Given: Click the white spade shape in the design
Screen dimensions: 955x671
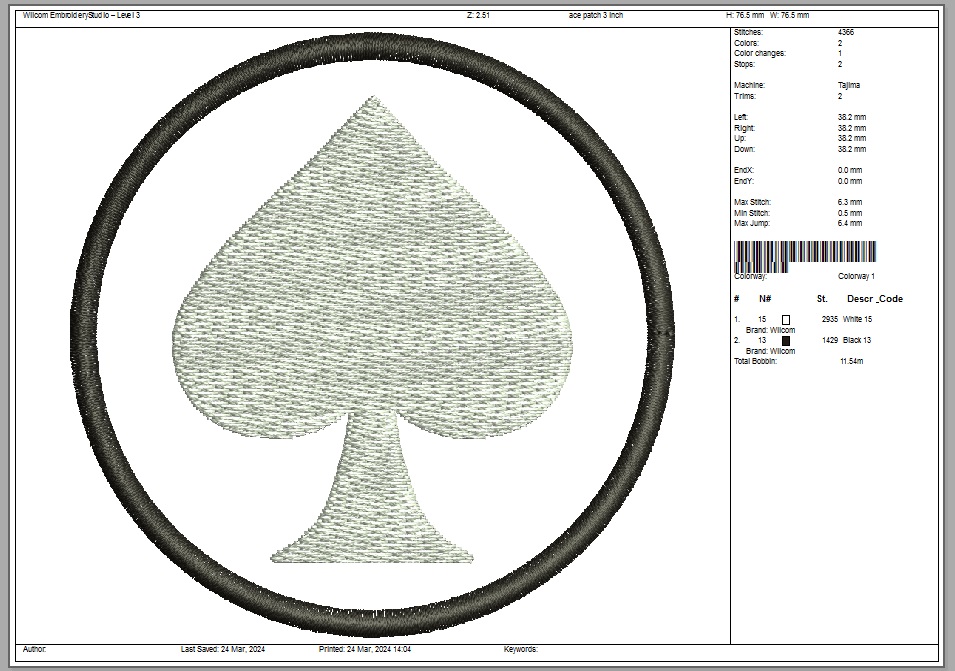Looking at the screenshot, I should (x=372, y=300).
